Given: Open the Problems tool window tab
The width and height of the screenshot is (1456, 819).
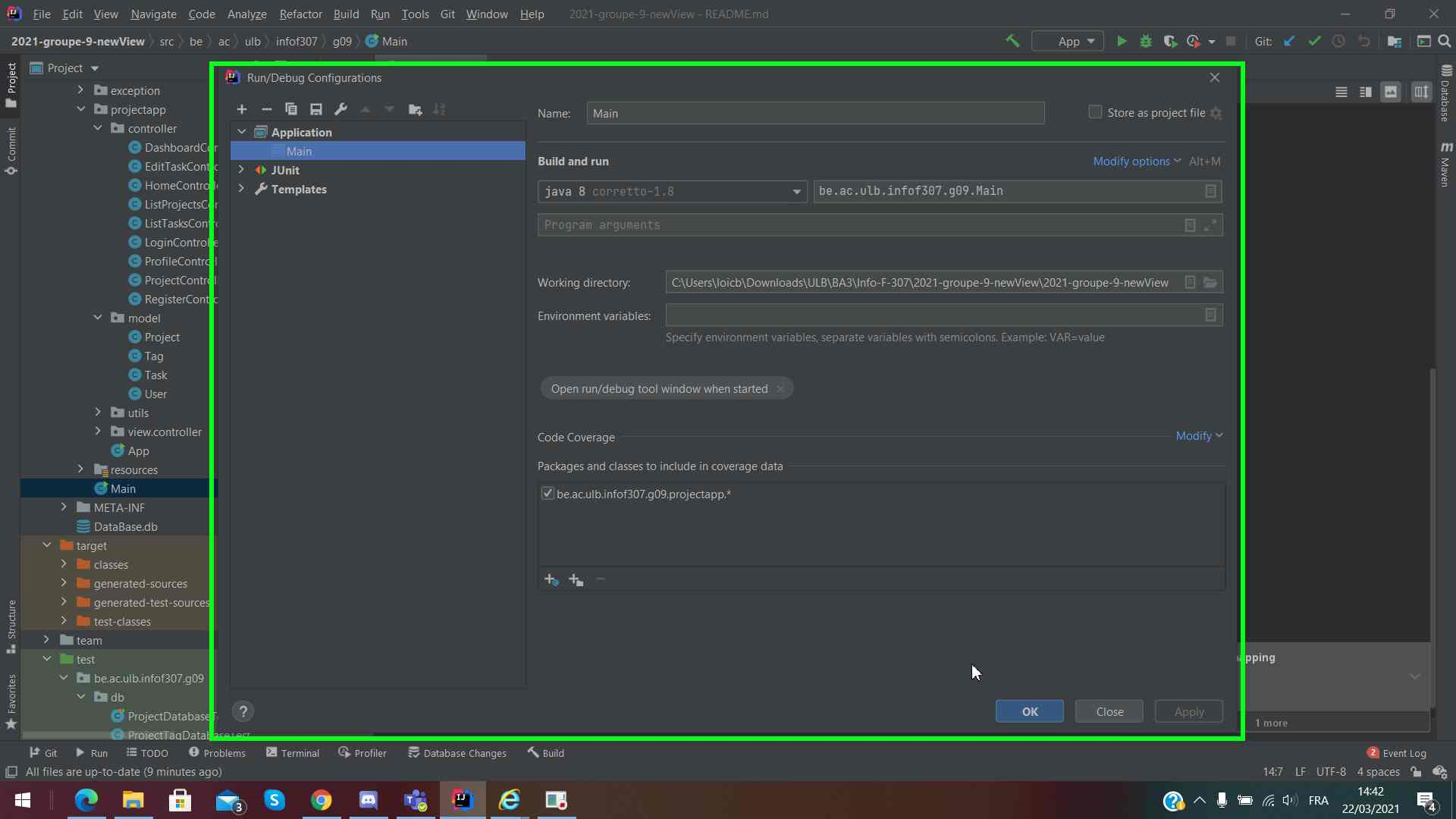Looking at the screenshot, I should point(217,753).
